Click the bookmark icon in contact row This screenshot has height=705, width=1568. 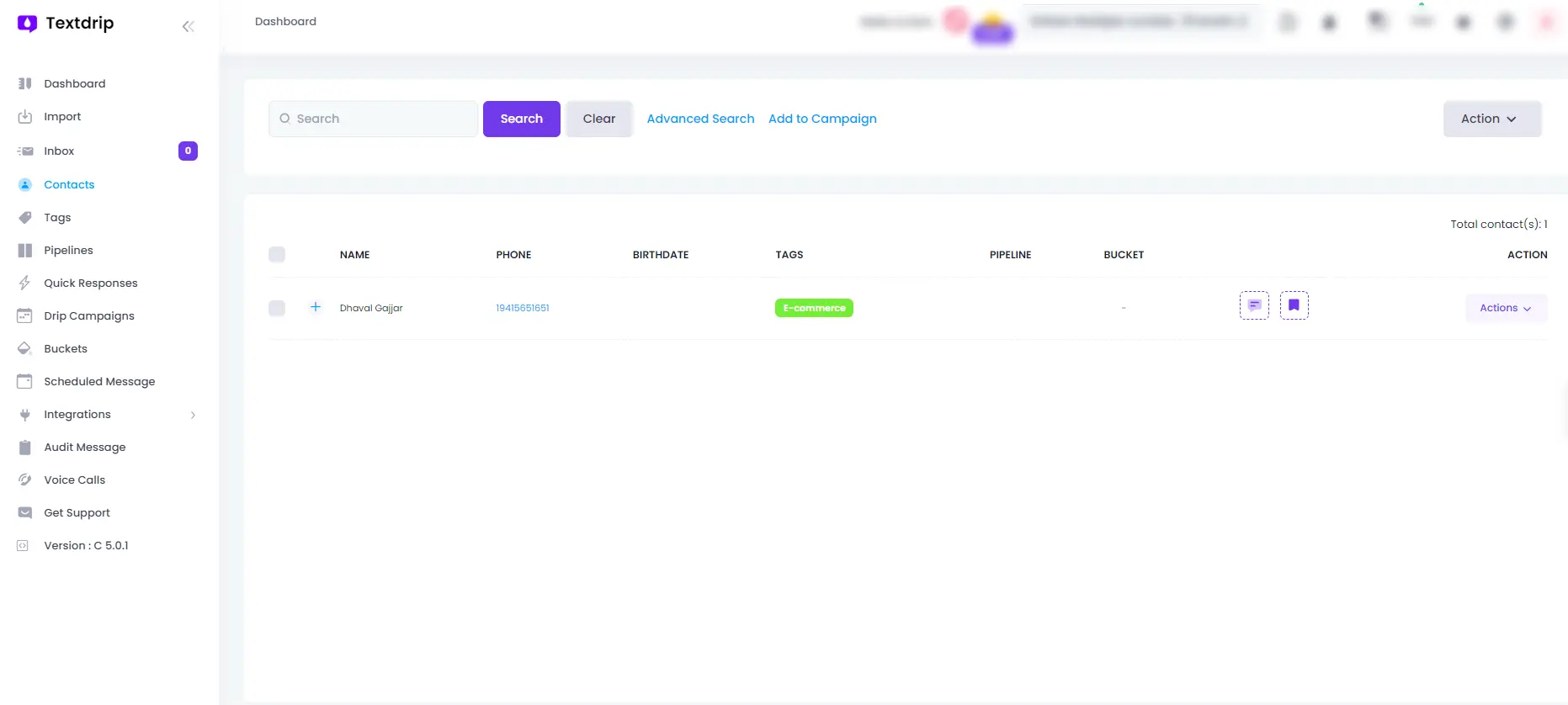pyautogui.click(x=1294, y=305)
